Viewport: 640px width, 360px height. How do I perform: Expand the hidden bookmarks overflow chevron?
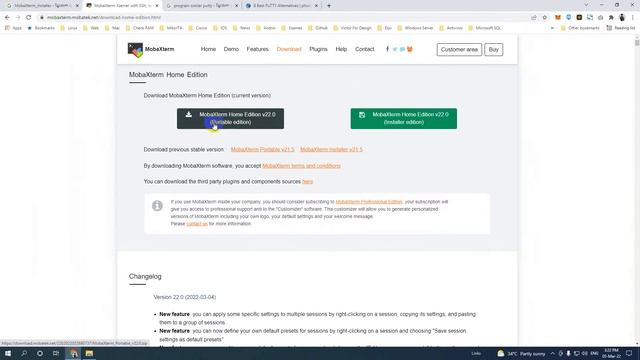(x=552, y=28)
